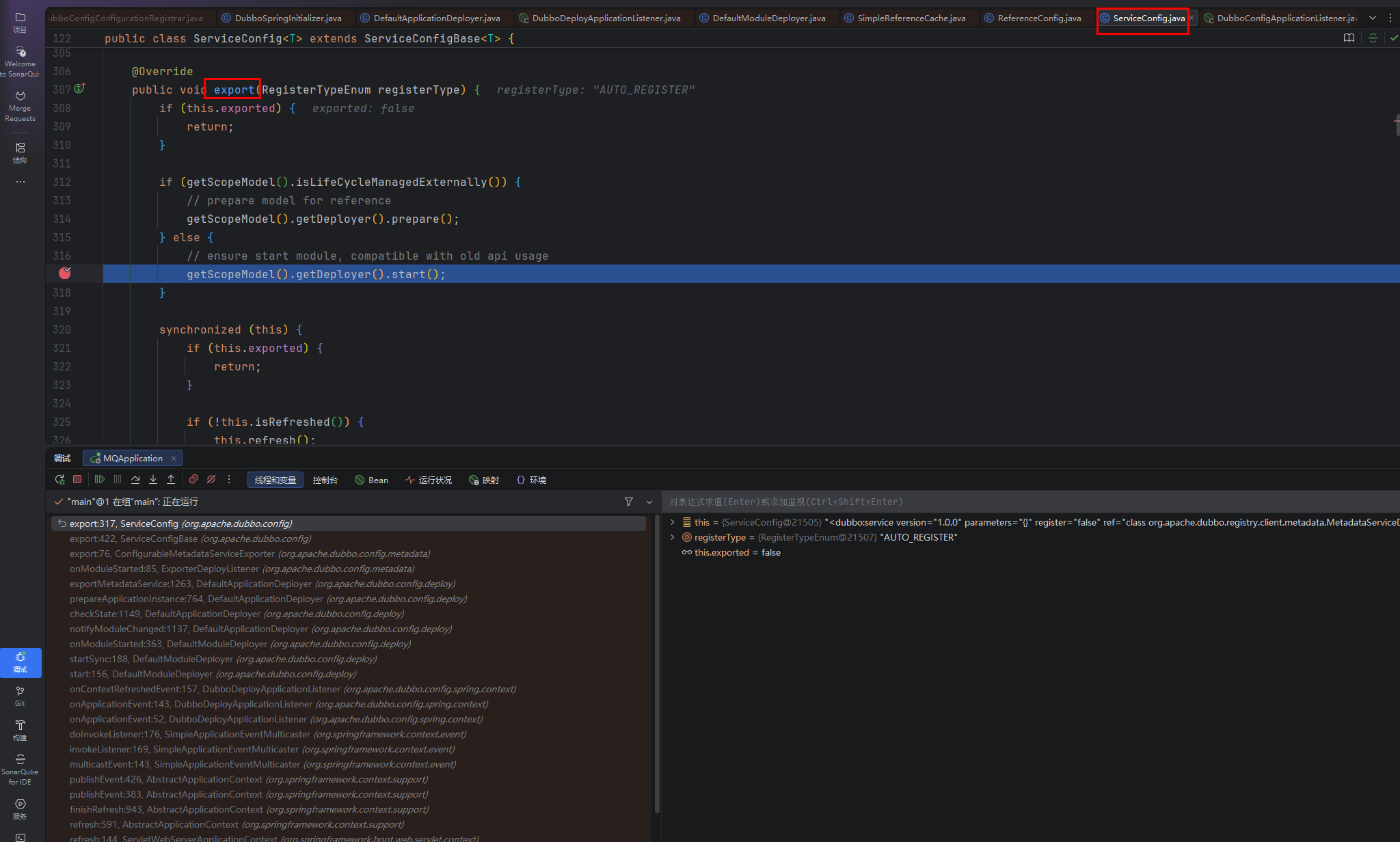Toggle the breakpoint on line 317

point(65,273)
